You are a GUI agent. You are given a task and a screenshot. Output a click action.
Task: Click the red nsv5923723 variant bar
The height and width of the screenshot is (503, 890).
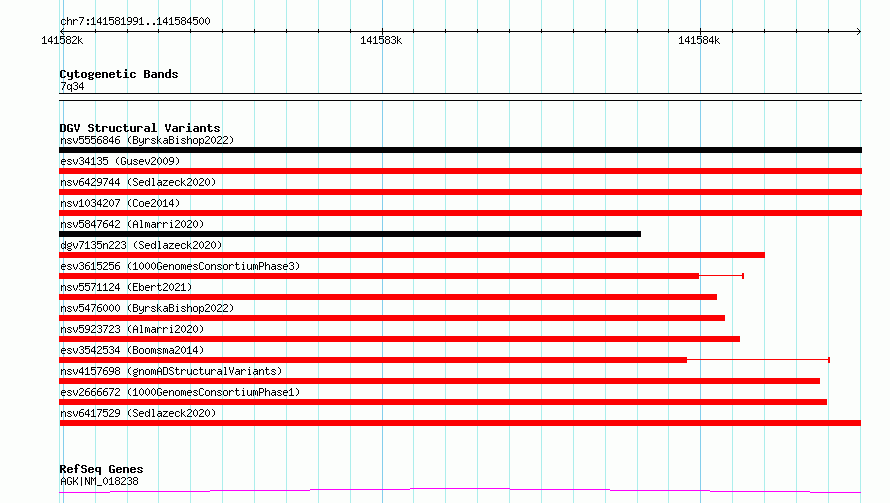[399, 339]
